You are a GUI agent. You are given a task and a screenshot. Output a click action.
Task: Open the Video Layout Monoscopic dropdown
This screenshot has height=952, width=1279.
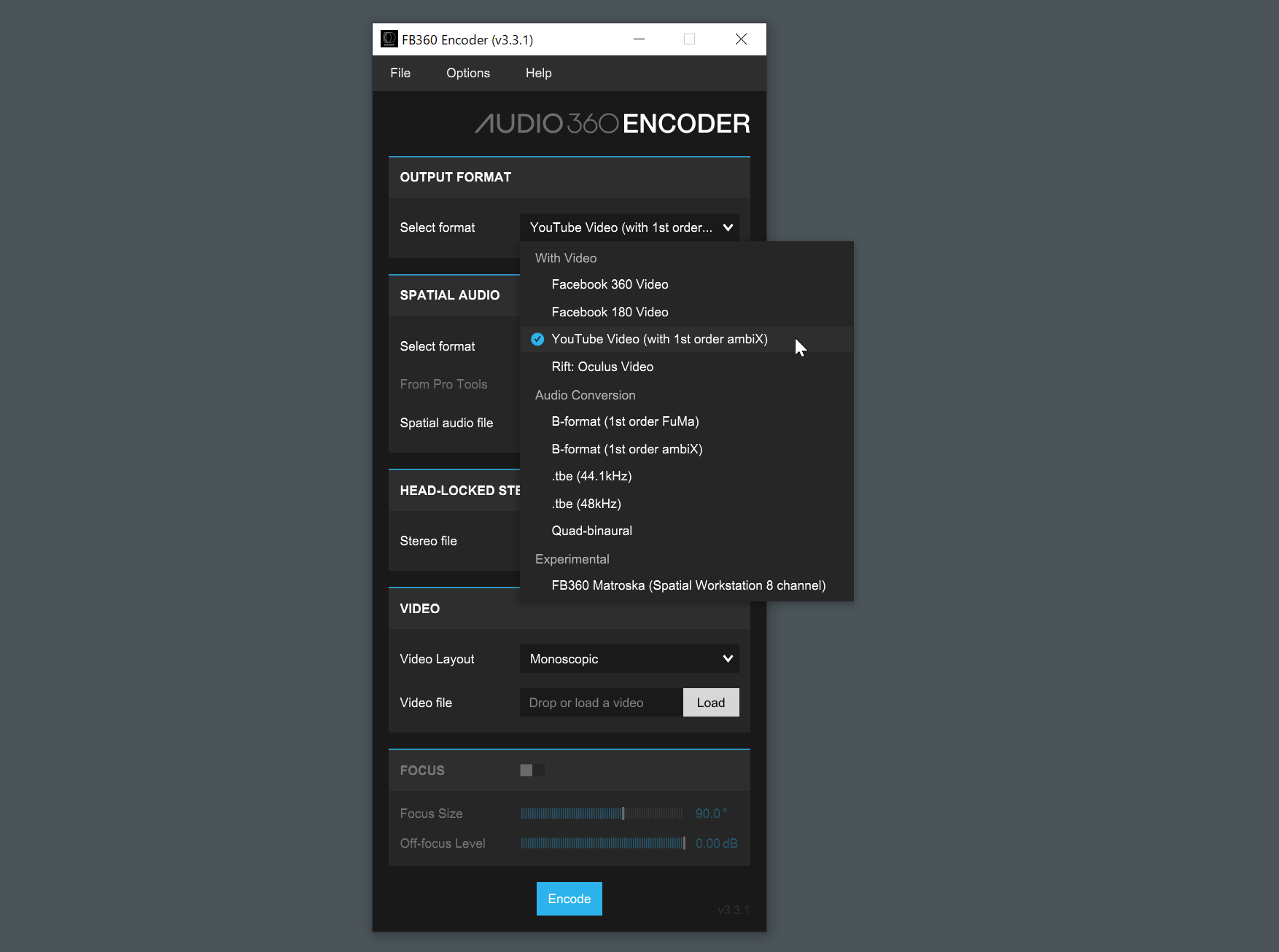629,659
